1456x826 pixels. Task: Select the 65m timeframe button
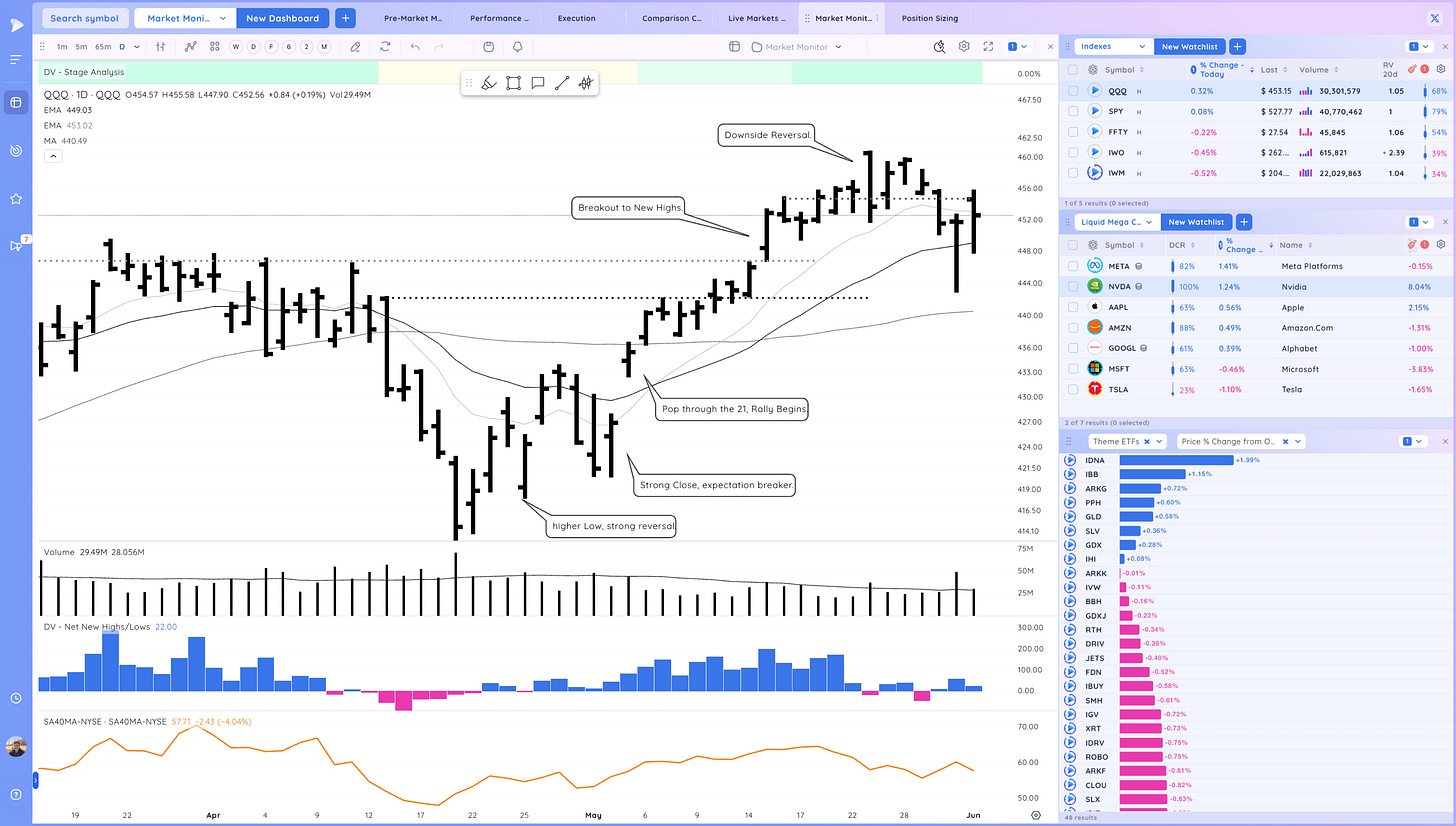click(x=103, y=46)
